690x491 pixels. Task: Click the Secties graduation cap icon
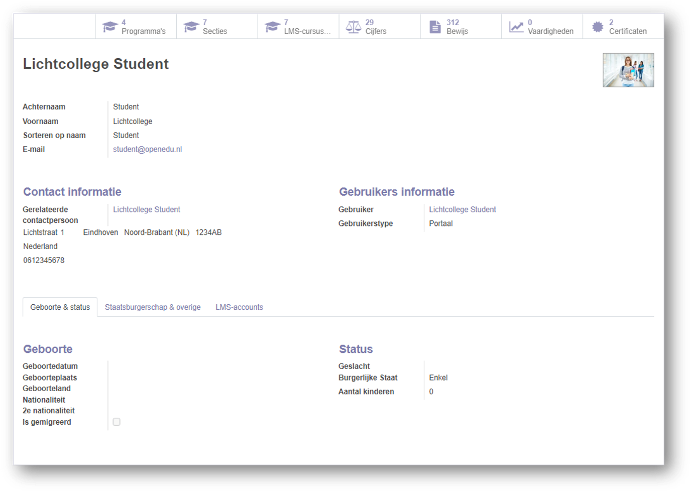click(x=190, y=26)
